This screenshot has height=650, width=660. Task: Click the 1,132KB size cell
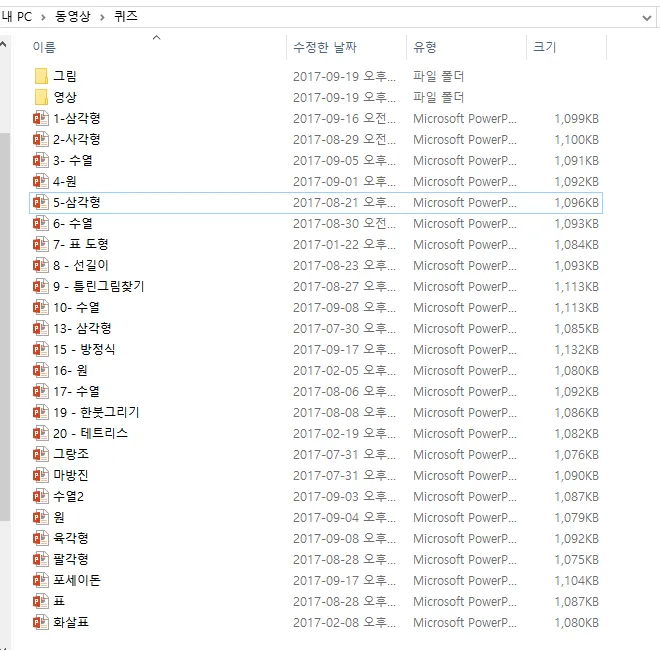pos(576,349)
